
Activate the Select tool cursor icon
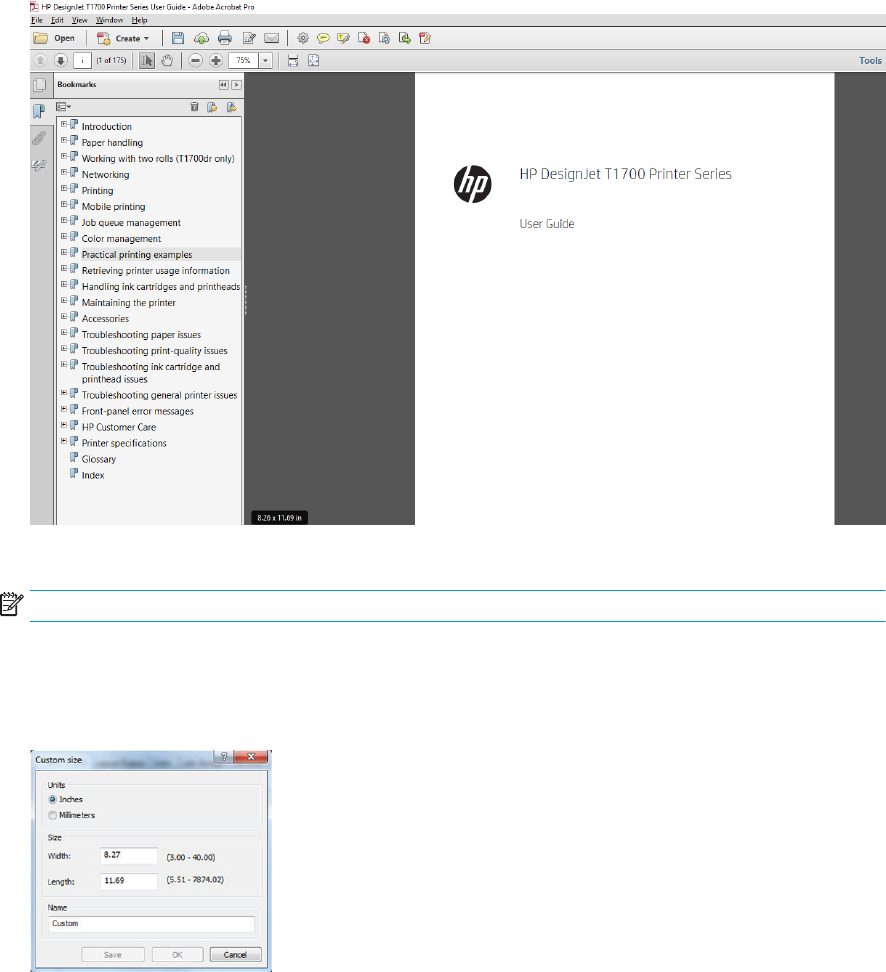point(147,61)
